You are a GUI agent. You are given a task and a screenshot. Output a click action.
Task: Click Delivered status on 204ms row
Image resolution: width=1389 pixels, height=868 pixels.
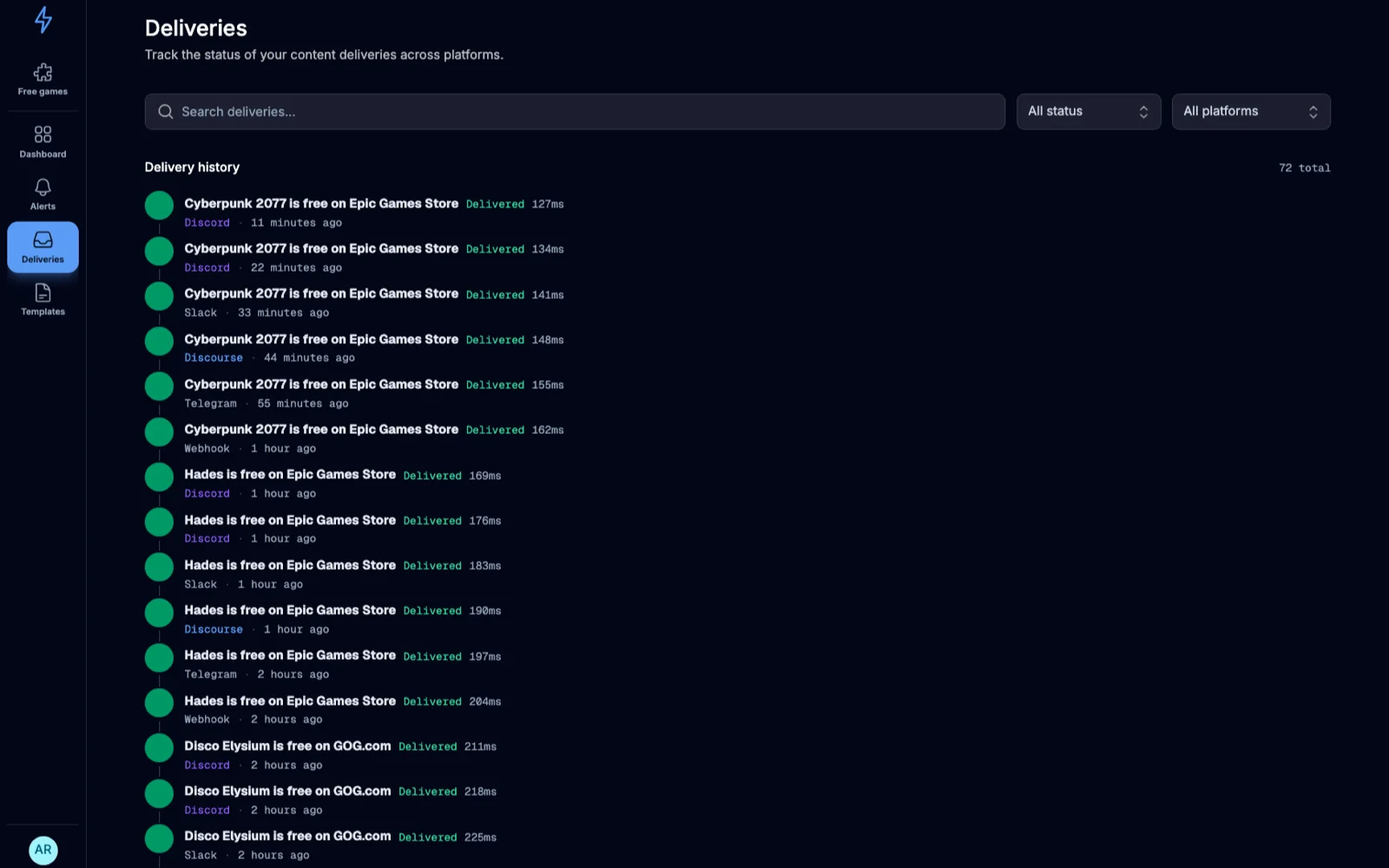coord(432,702)
